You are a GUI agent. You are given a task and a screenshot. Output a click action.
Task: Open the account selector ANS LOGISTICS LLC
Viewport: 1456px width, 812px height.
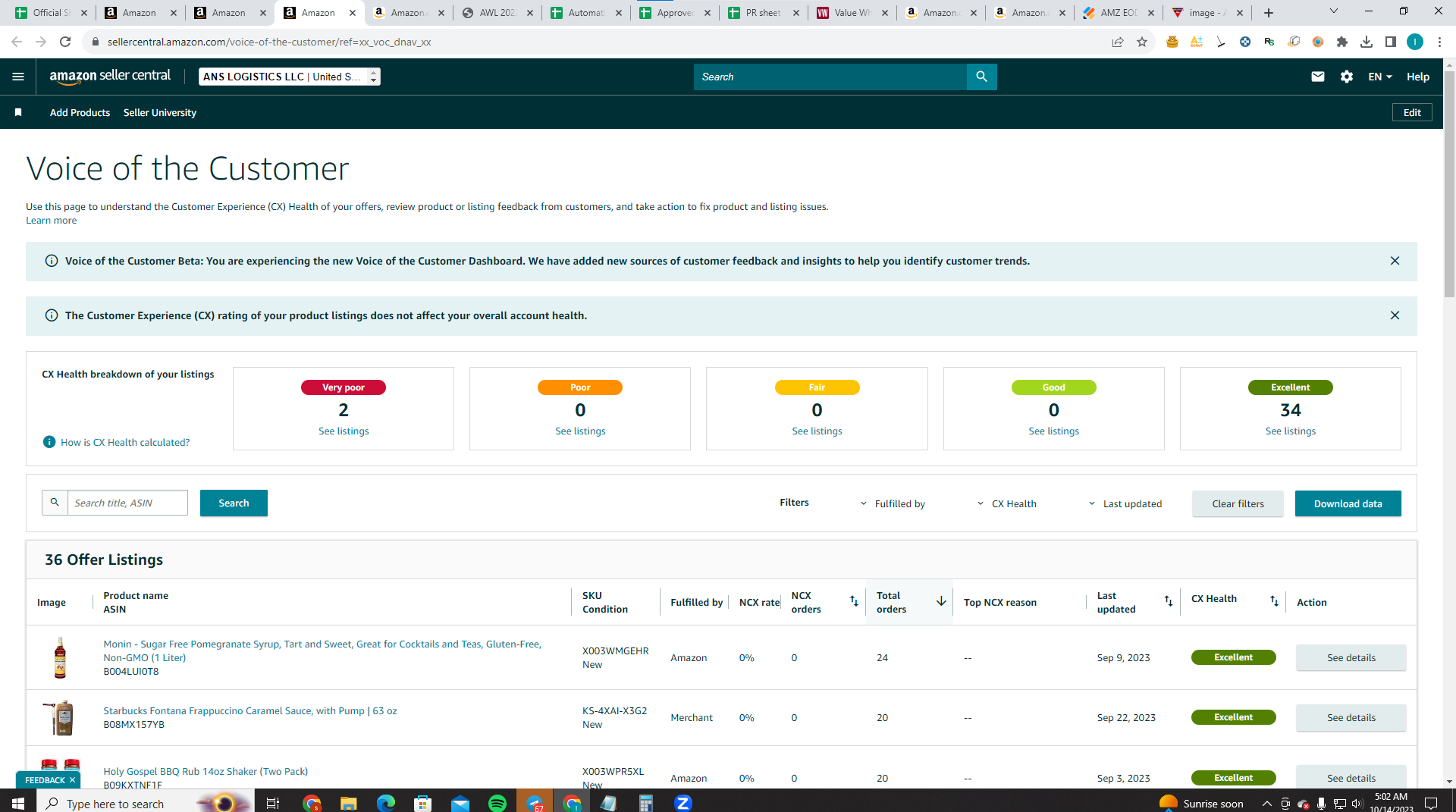tap(290, 77)
